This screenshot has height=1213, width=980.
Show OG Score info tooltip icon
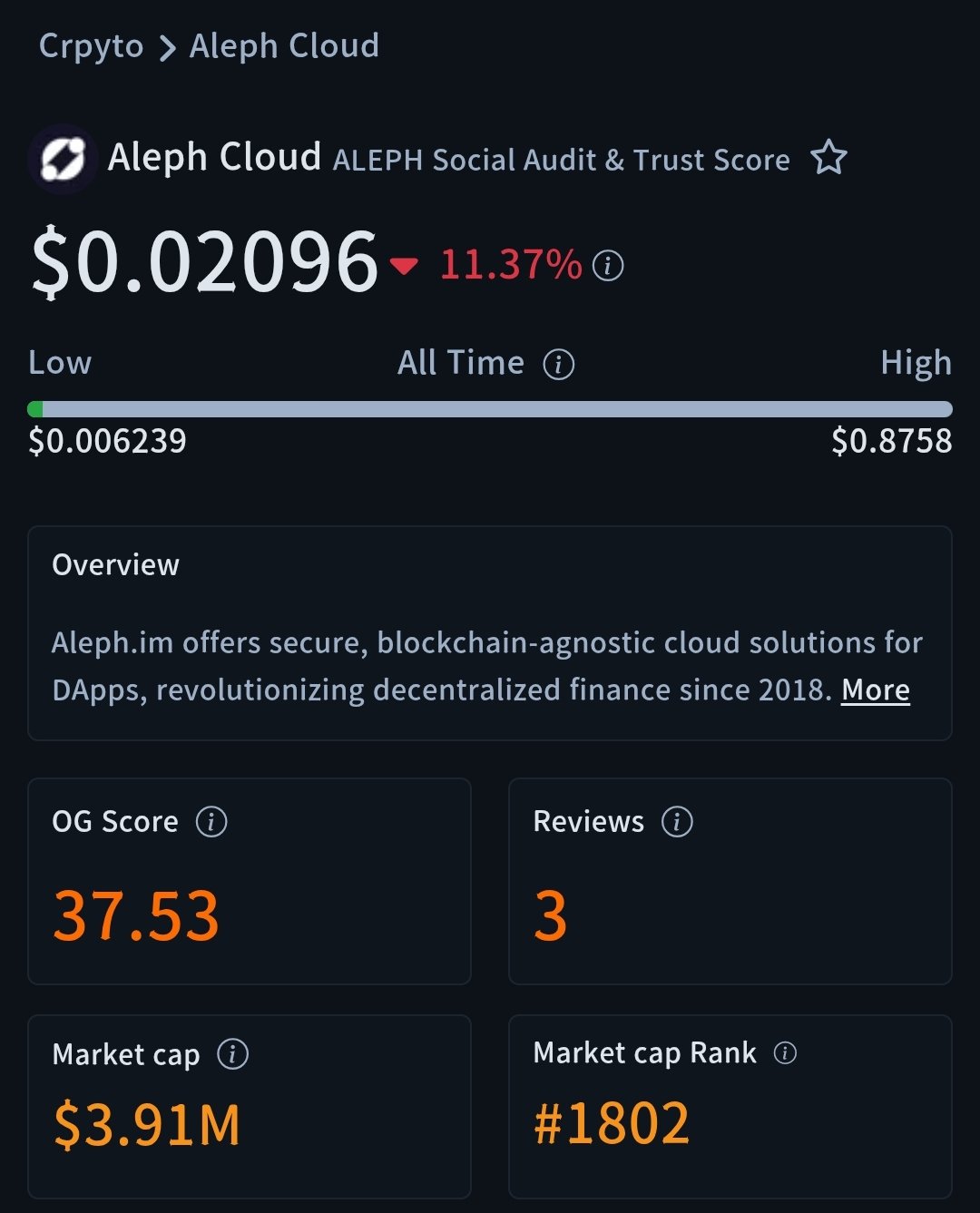pyautogui.click(x=211, y=822)
